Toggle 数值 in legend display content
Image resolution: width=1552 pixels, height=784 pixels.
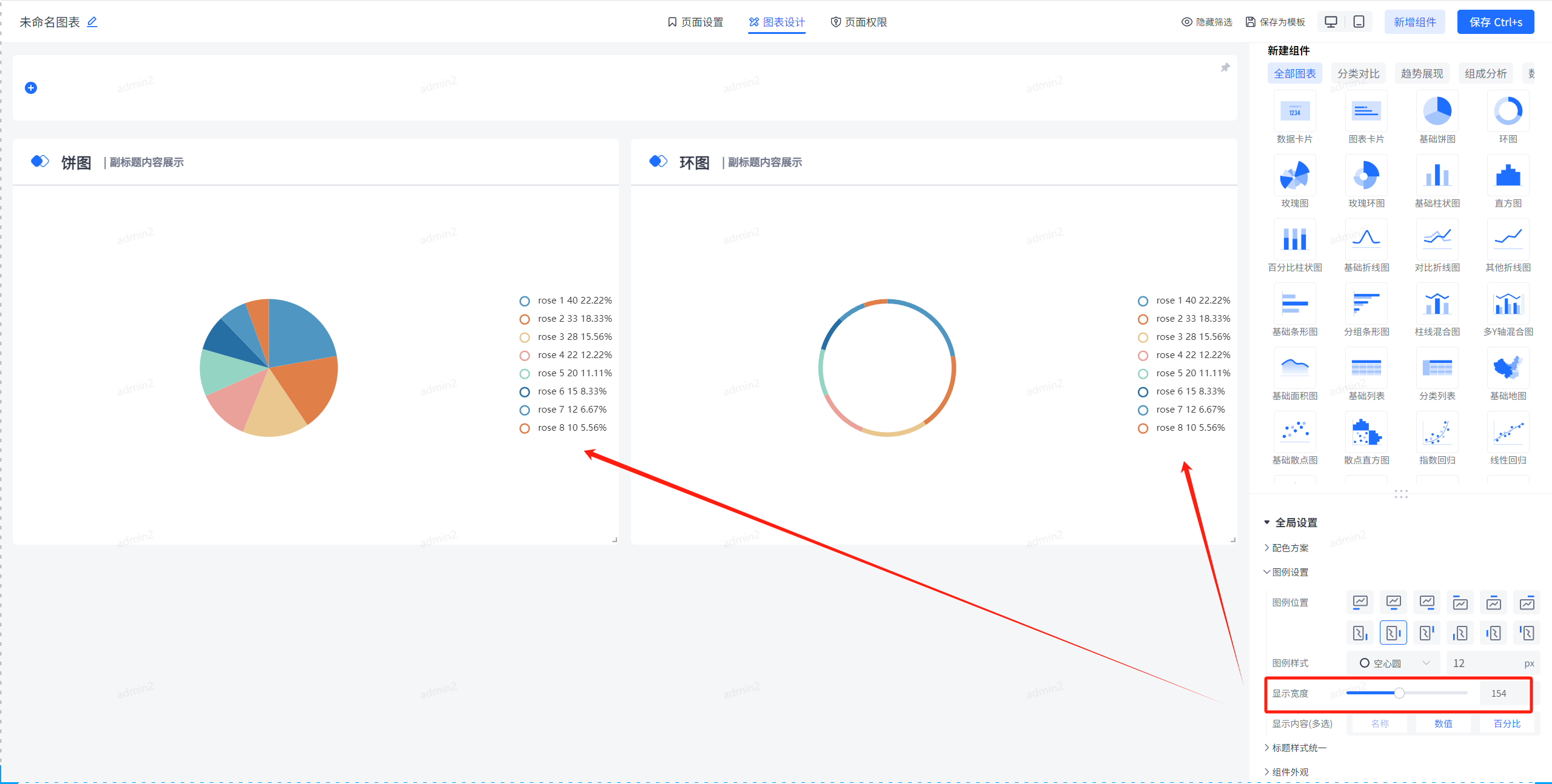pyautogui.click(x=1443, y=723)
